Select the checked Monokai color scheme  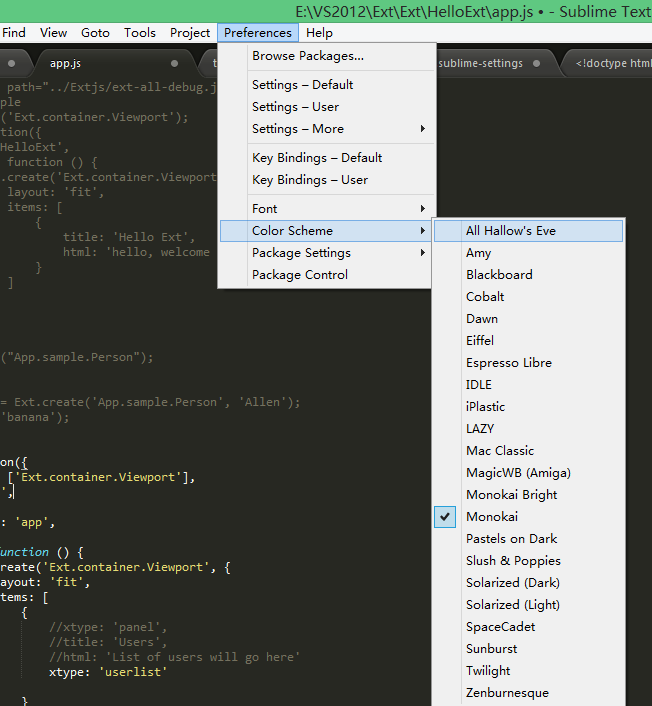point(492,517)
